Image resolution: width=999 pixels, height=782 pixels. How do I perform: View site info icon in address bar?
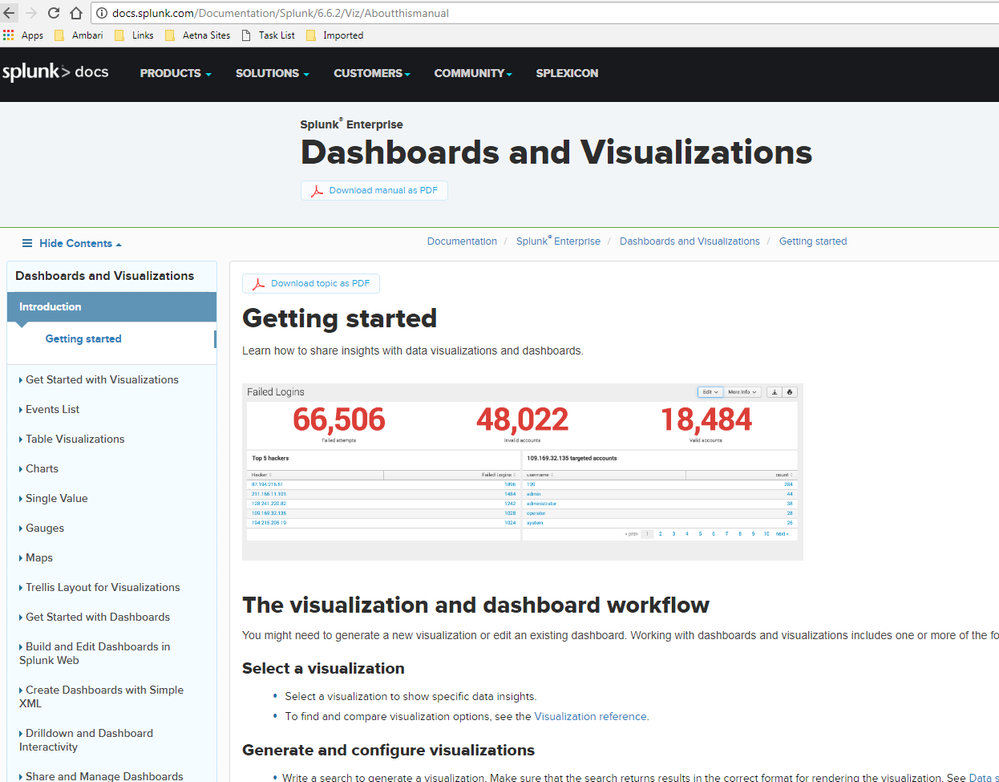click(101, 13)
